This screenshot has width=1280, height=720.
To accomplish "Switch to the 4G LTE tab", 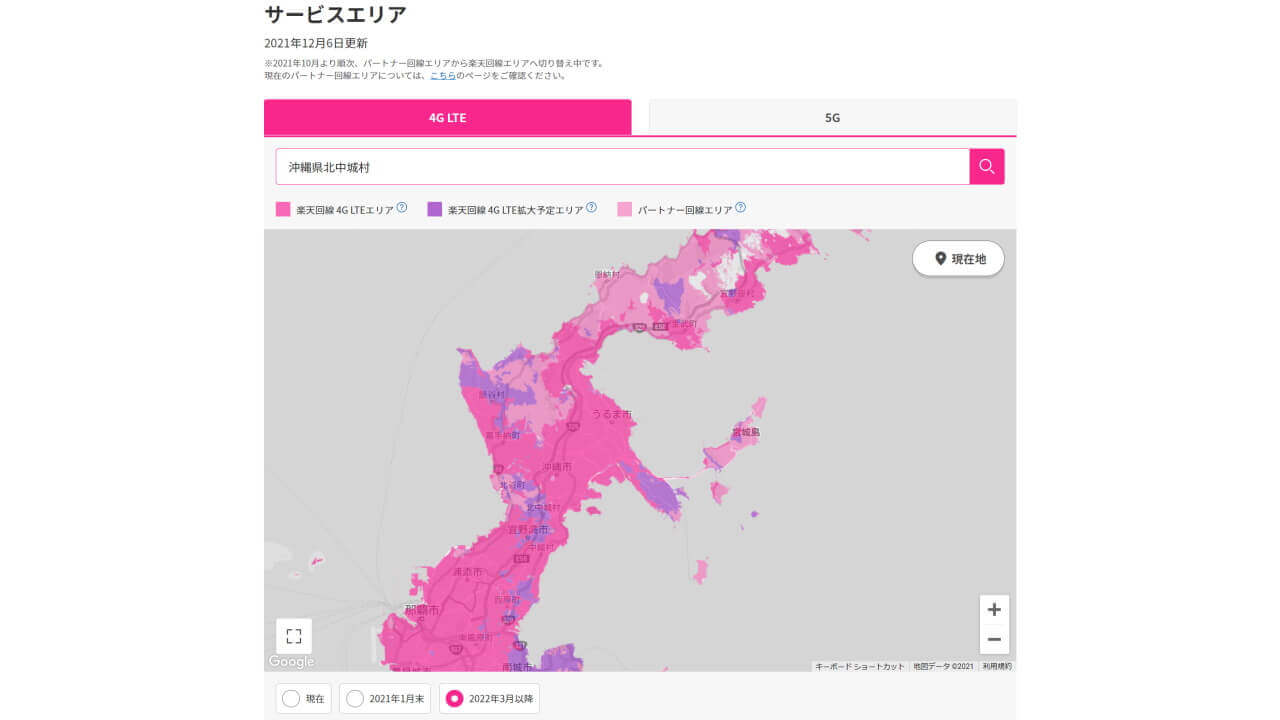I will click(x=447, y=117).
